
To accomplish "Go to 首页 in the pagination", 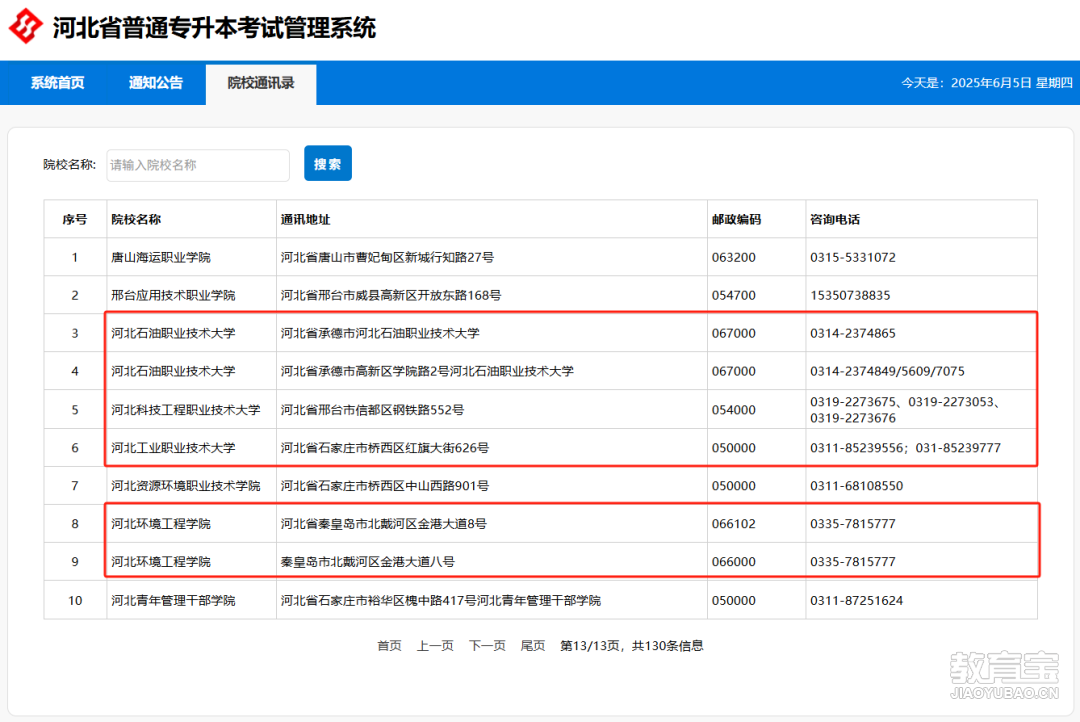I will [x=389, y=646].
